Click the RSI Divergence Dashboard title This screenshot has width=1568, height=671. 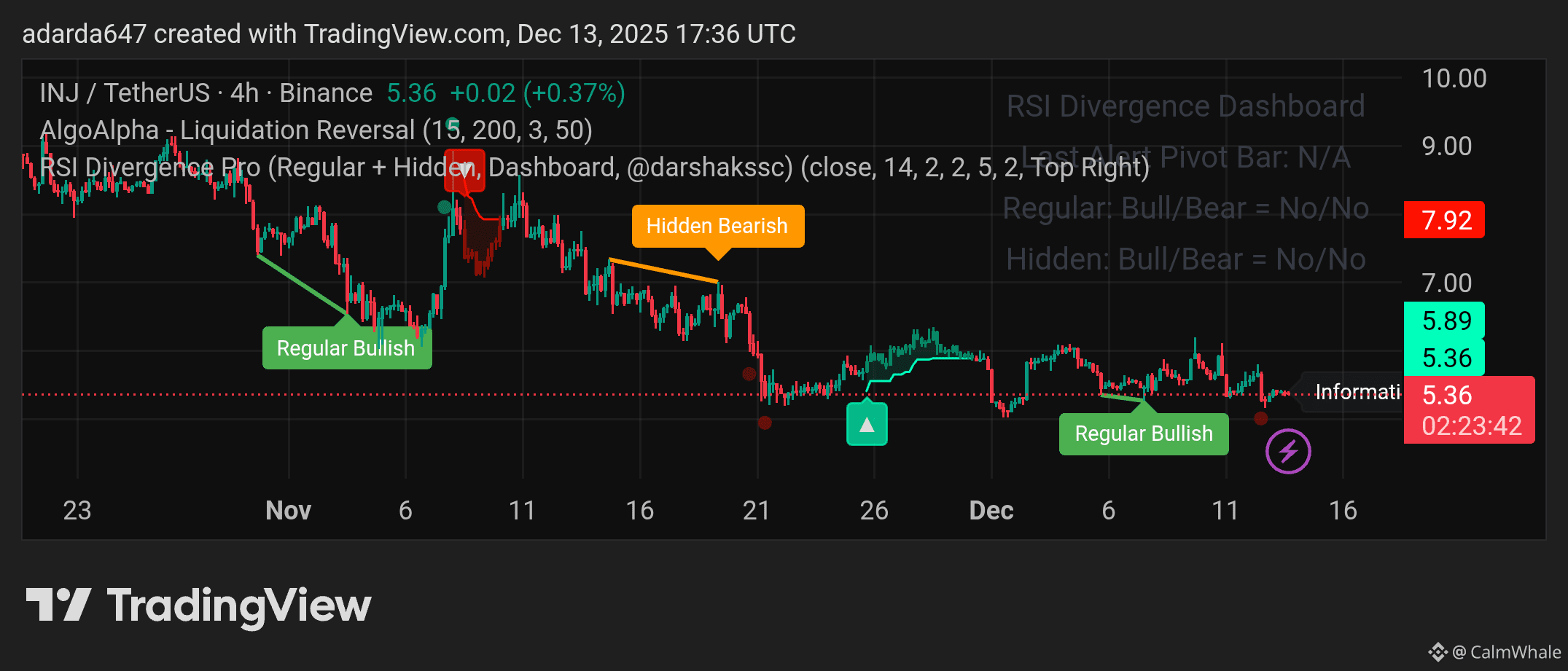(x=1186, y=106)
